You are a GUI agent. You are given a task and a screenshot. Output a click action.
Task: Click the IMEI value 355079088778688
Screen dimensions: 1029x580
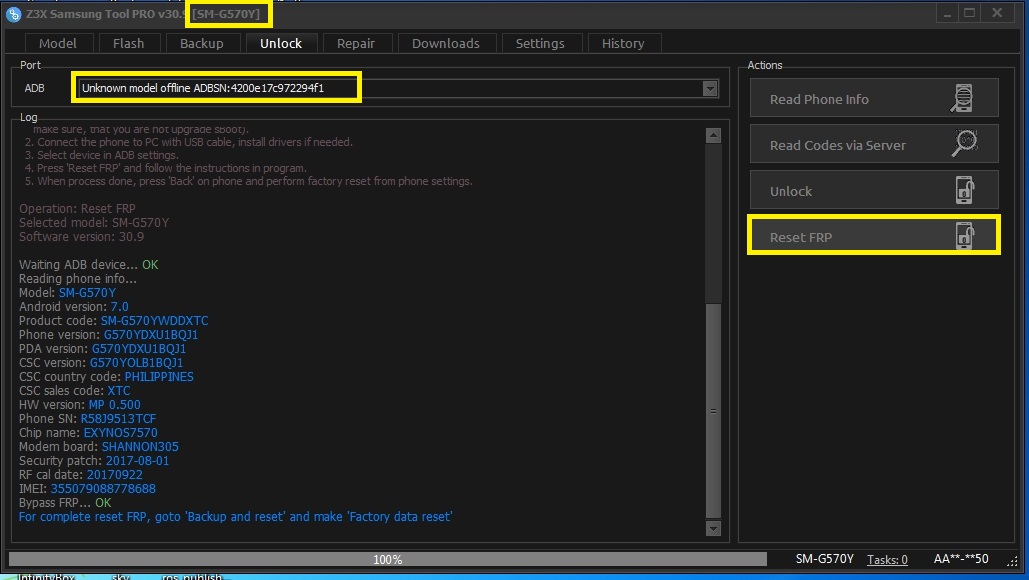pyautogui.click(x=103, y=489)
